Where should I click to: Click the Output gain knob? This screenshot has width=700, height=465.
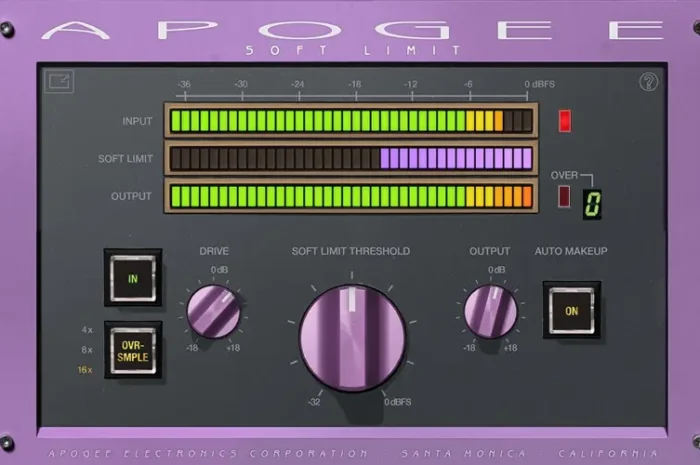tap(490, 311)
